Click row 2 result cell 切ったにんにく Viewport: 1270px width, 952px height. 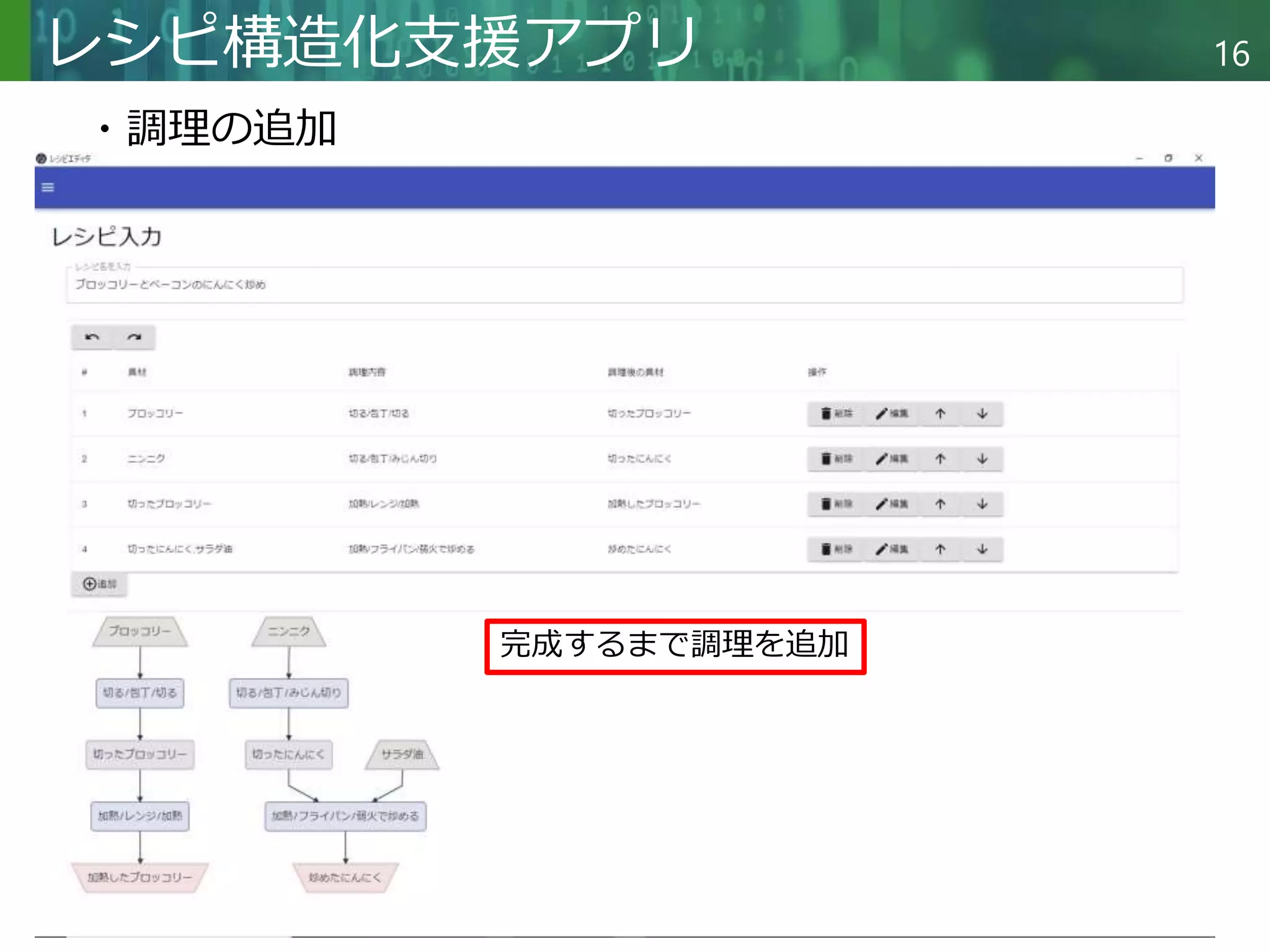[x=639, y=459]
